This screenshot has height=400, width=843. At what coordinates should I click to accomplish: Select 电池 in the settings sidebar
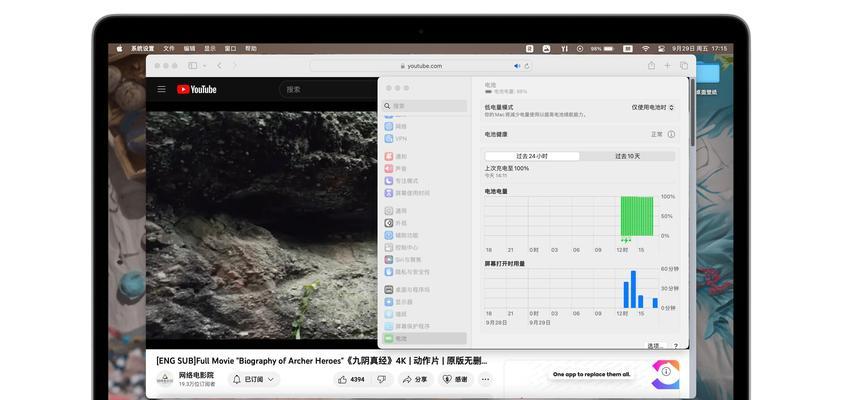click(x=425, y=339)
